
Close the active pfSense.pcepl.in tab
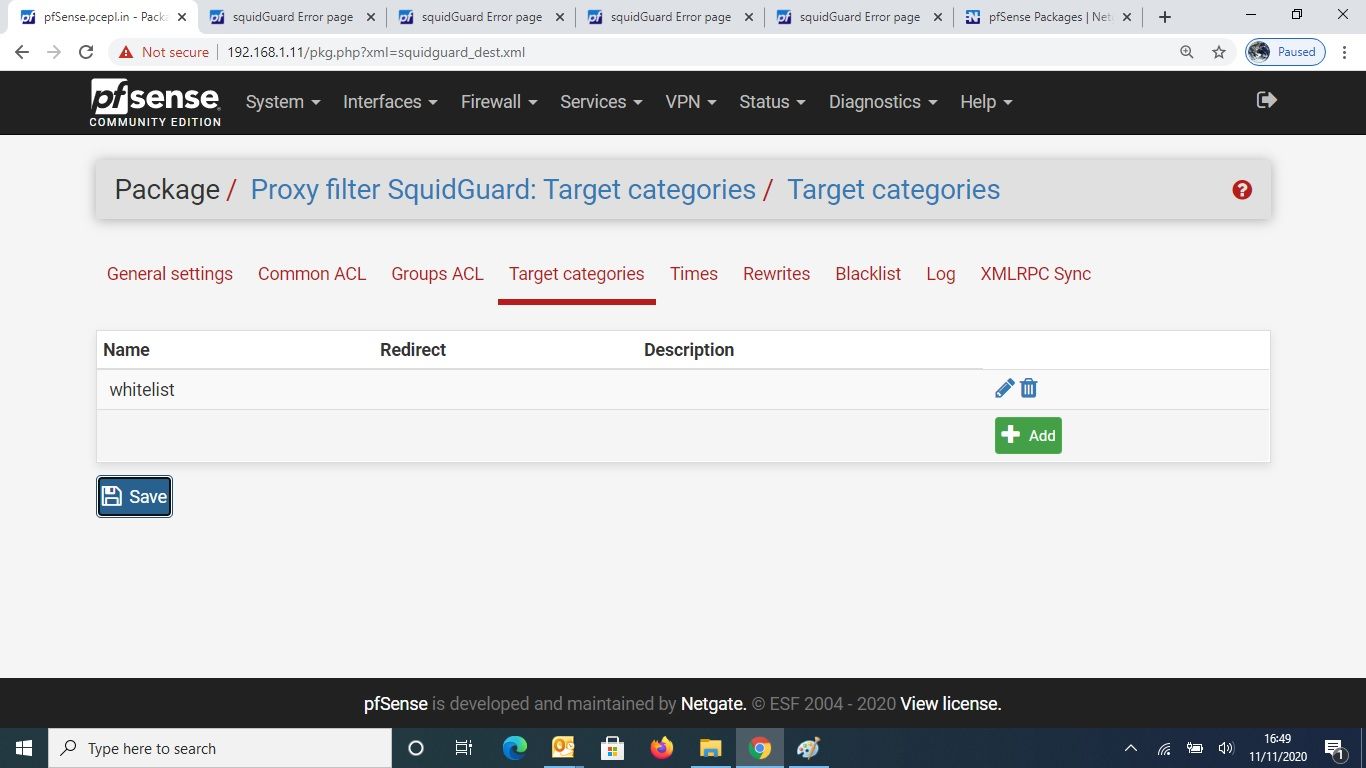[182, 17]
